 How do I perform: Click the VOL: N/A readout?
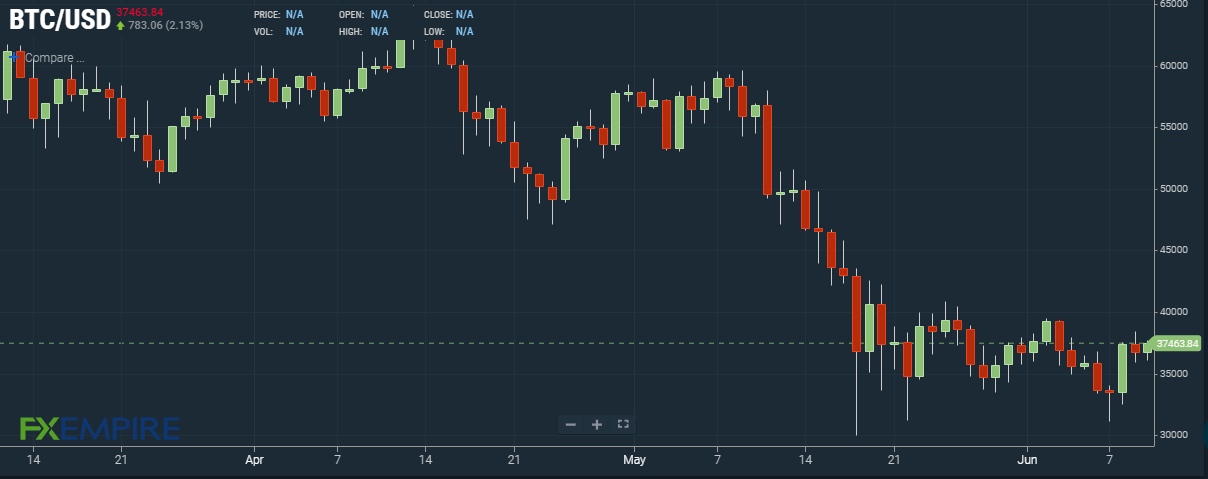[x=279, y=32]
